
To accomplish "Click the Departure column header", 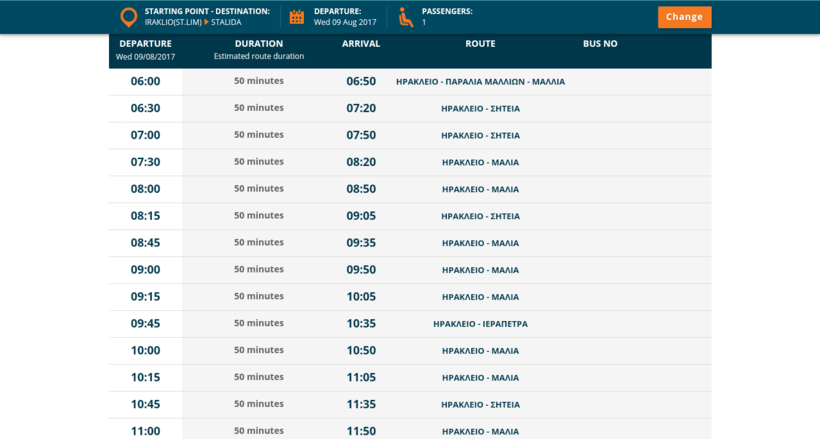I will [145, 44].
